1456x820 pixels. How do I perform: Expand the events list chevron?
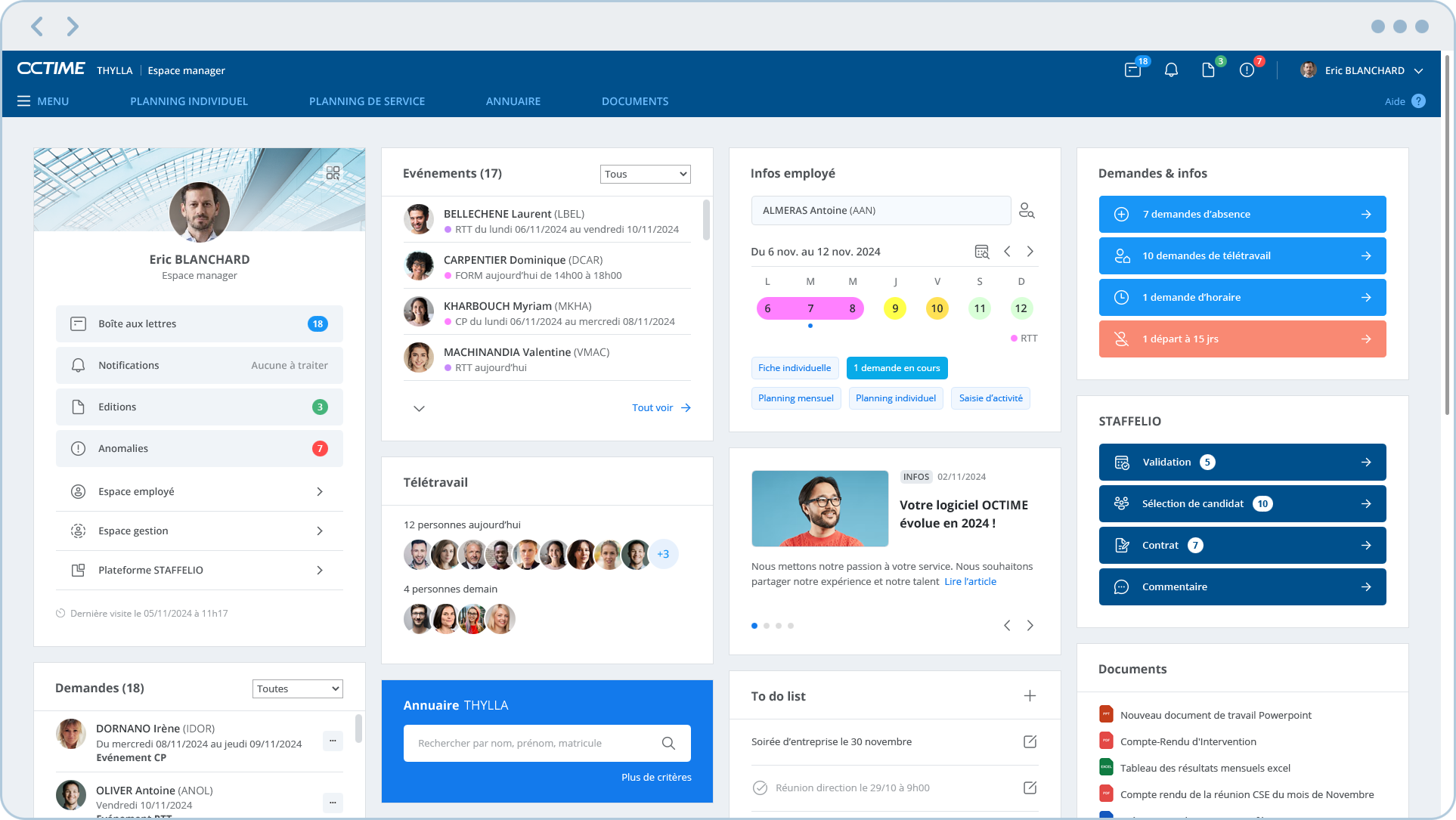pos(419,408)
